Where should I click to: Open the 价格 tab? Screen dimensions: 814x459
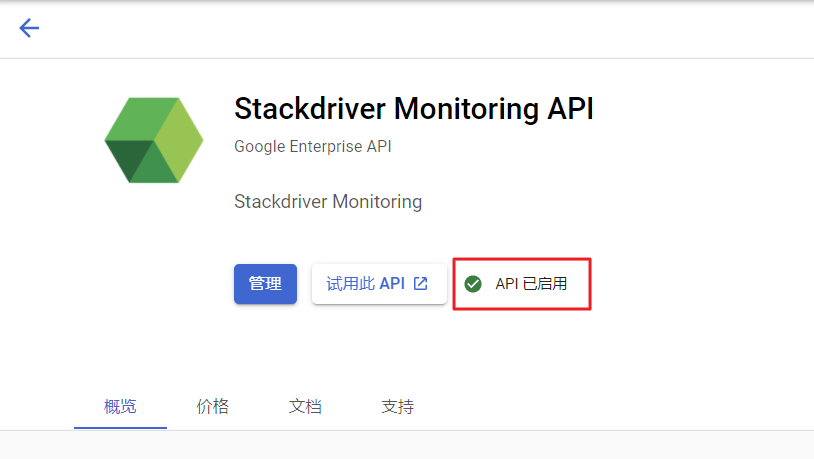(x=212, y=407)
